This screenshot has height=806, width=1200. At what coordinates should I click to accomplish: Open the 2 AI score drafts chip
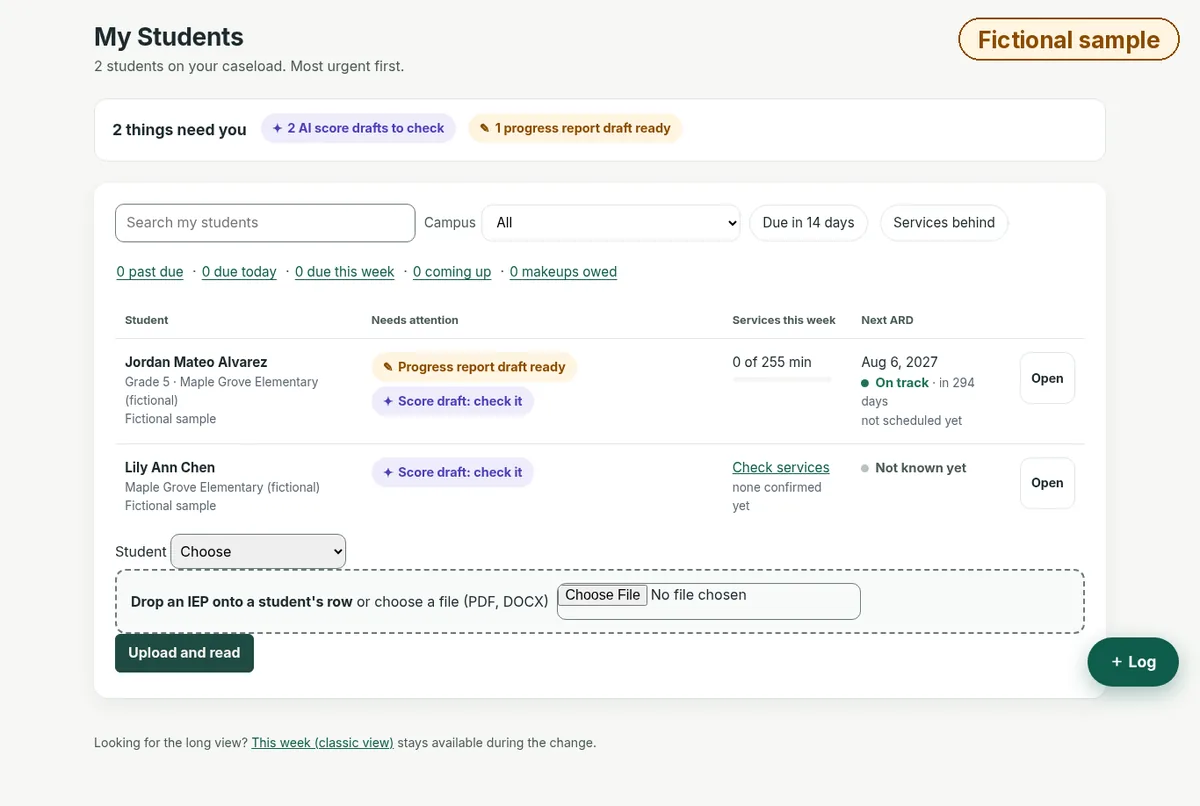click(358, 128)
